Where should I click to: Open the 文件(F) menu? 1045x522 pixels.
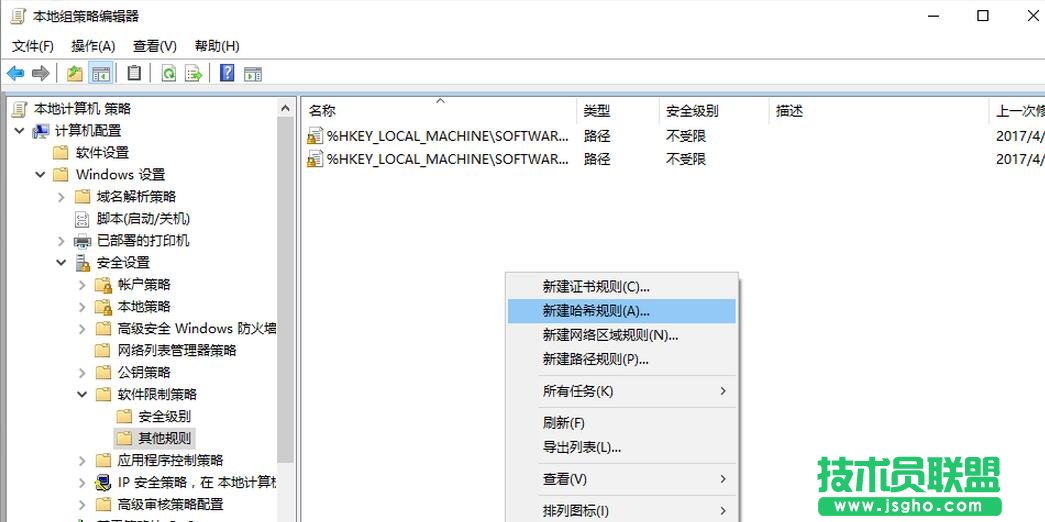point(33,46)
